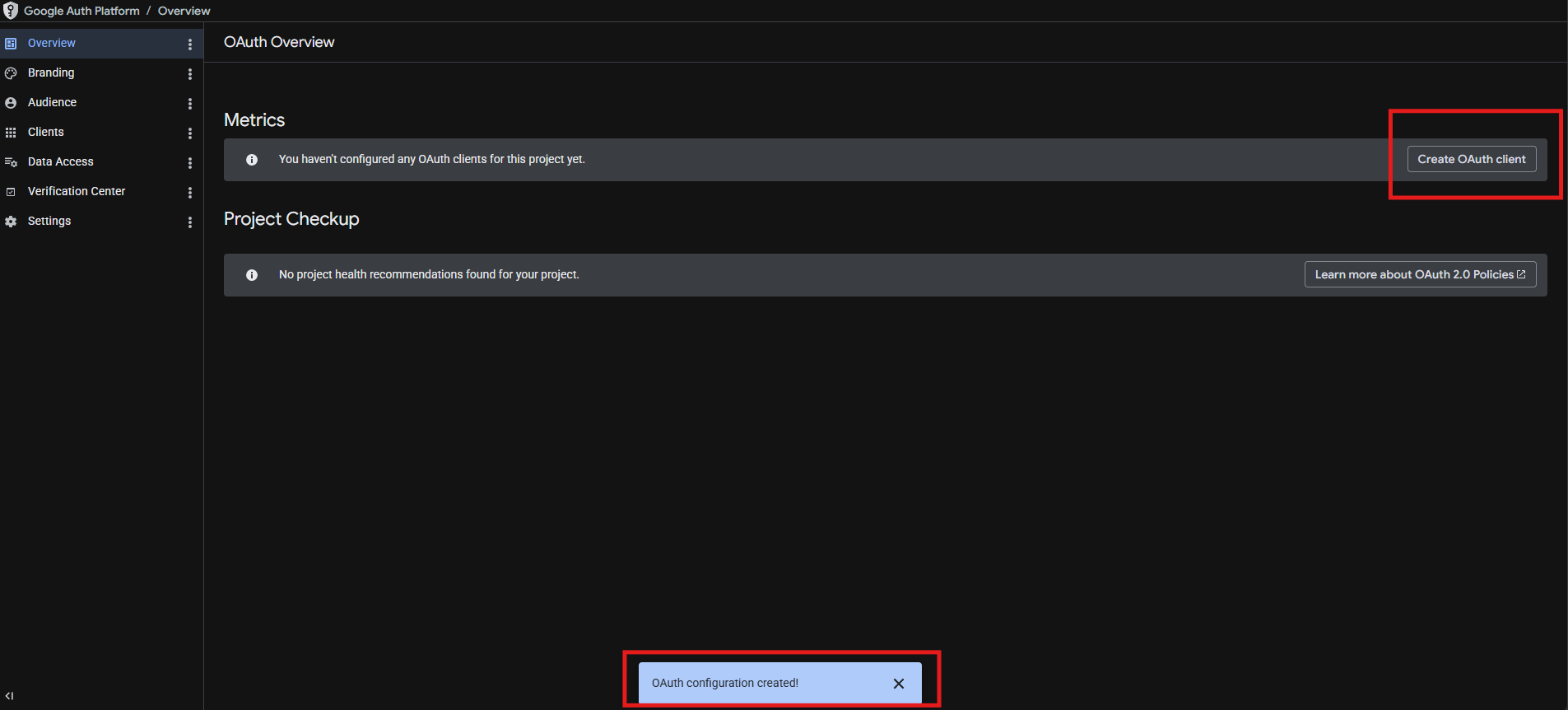Click the 'OAuth configuration created!' toast text
This screenshot has height=710, width=1568.
pos(725,683)
